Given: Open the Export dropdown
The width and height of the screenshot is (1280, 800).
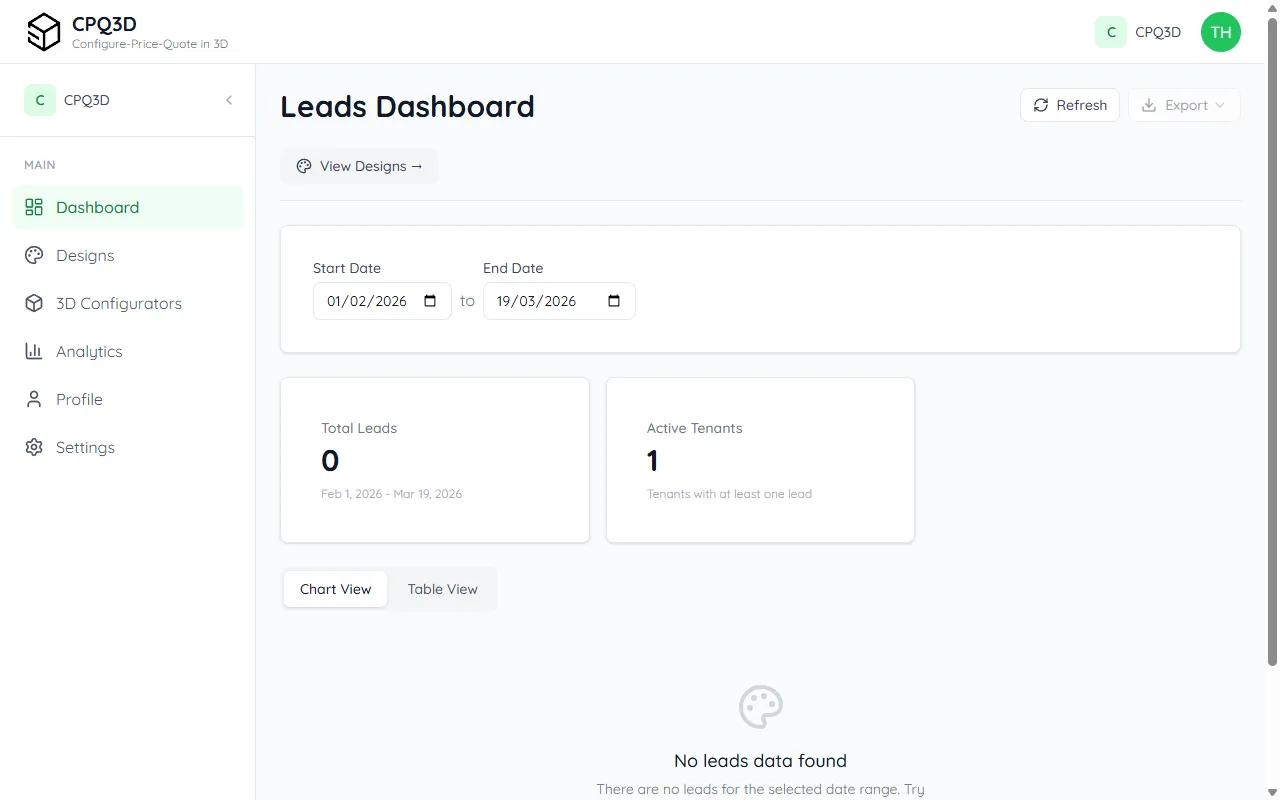Looking at the screenshot, I should [x=1184, y=105].
